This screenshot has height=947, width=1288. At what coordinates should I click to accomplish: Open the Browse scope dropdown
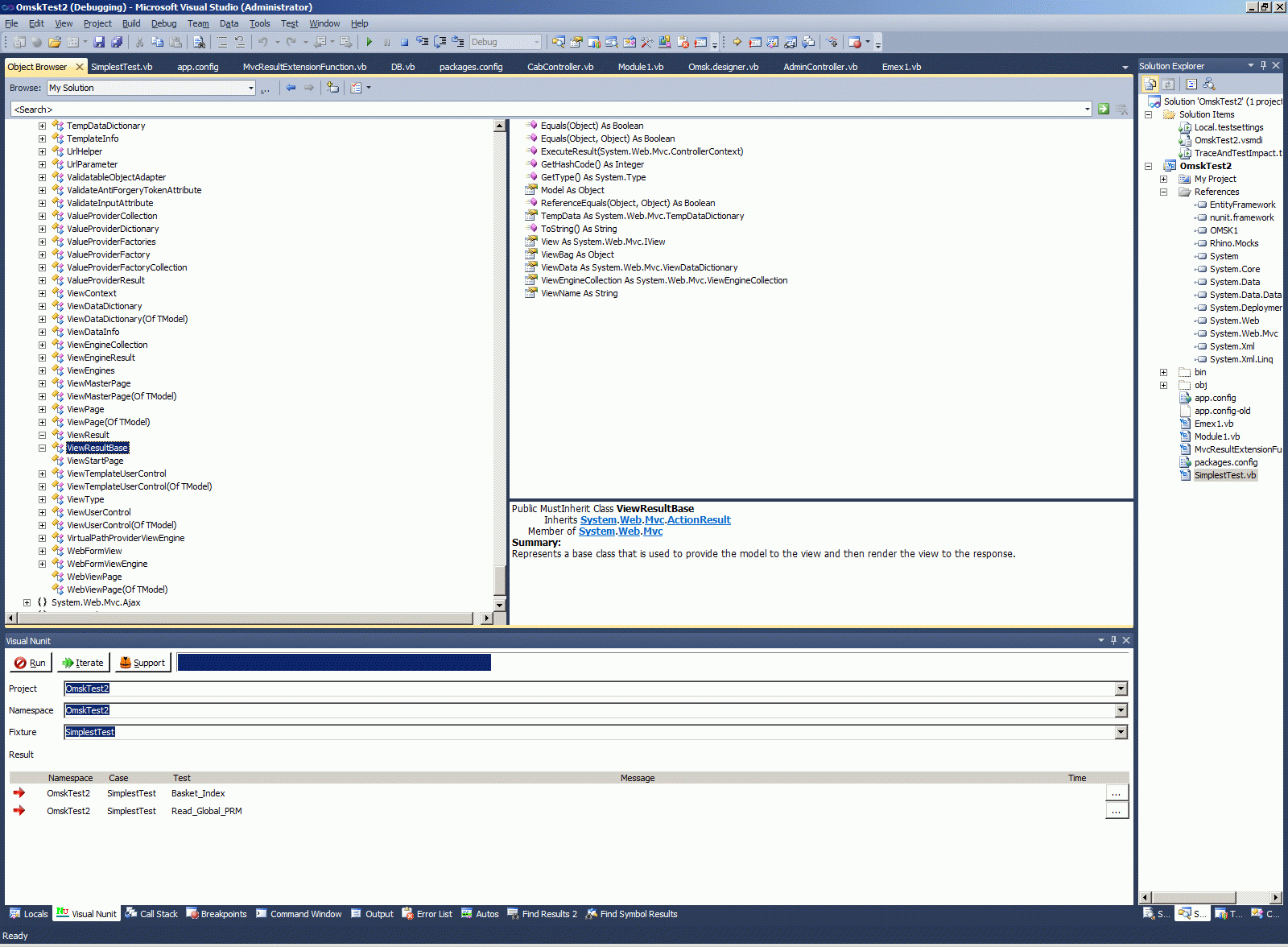(251, 88)
